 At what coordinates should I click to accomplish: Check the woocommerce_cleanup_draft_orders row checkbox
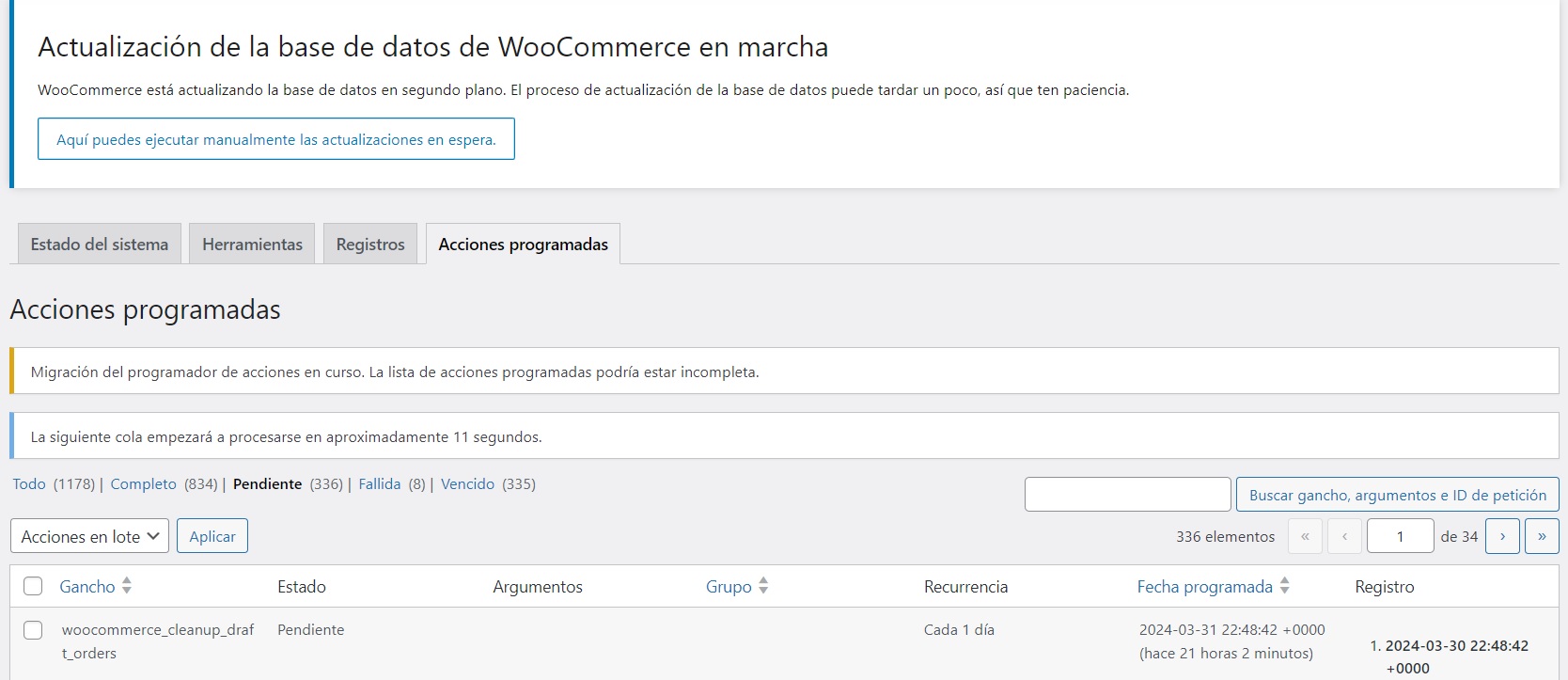pos(33,630)
